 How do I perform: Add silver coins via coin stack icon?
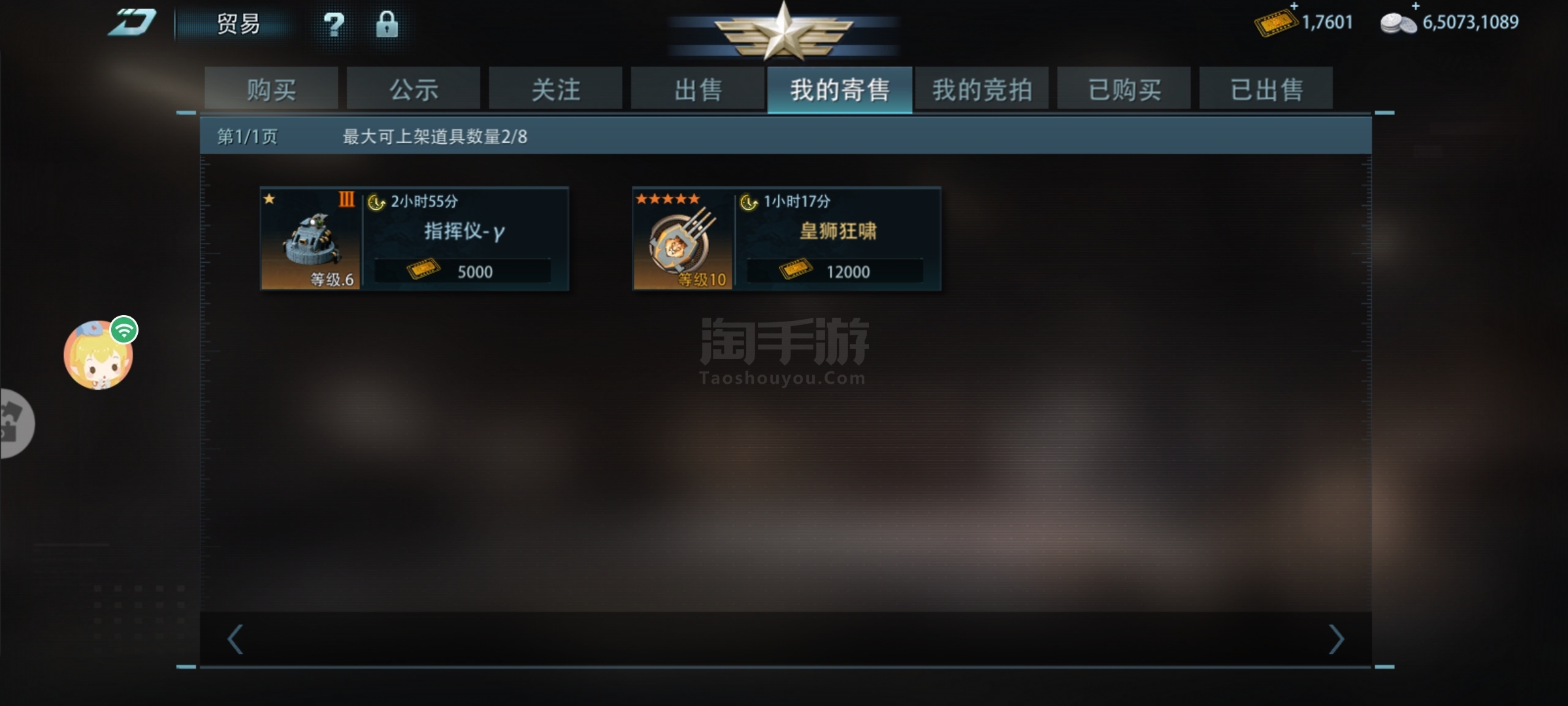(x=1399, y=22)
